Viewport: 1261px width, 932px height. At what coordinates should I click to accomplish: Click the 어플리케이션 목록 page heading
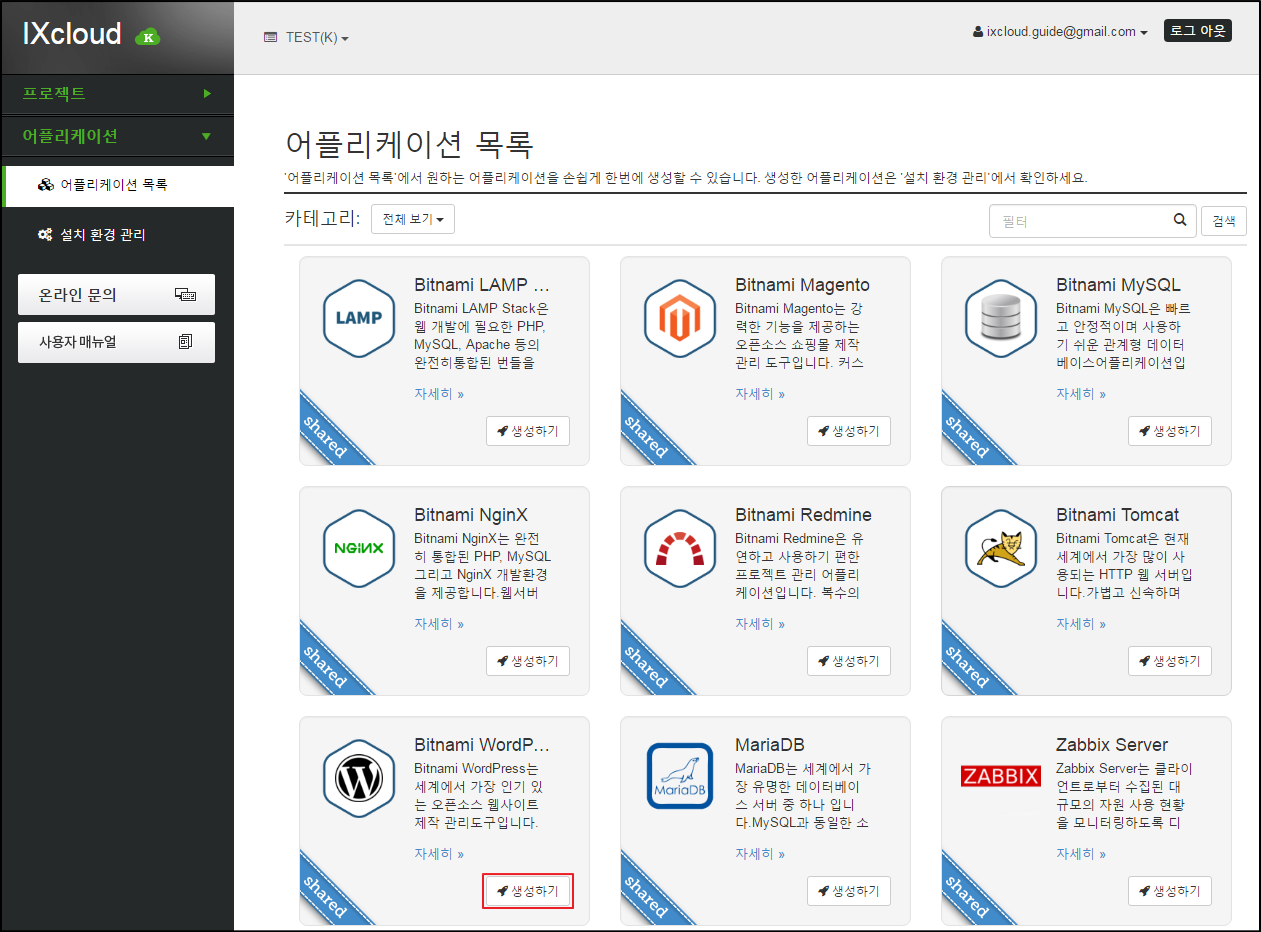(409, 144)
